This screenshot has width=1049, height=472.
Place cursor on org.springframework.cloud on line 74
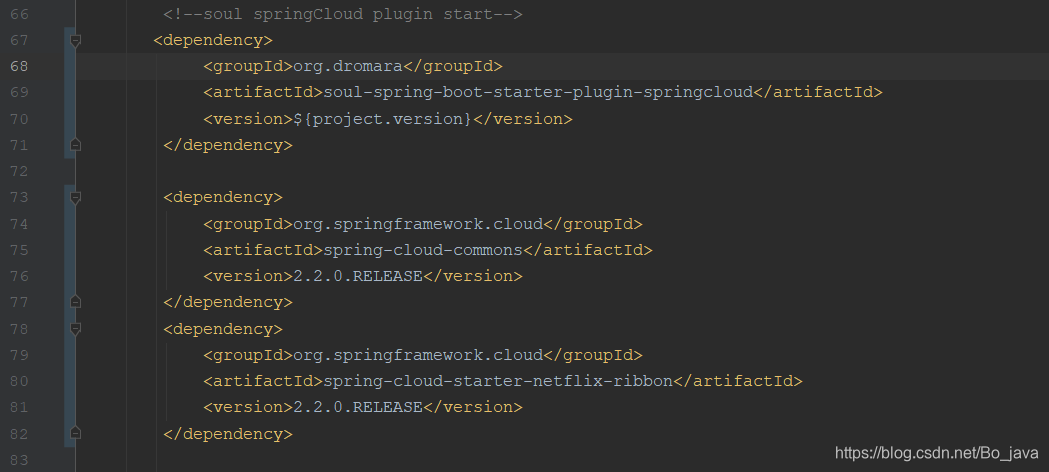(418, 223)
